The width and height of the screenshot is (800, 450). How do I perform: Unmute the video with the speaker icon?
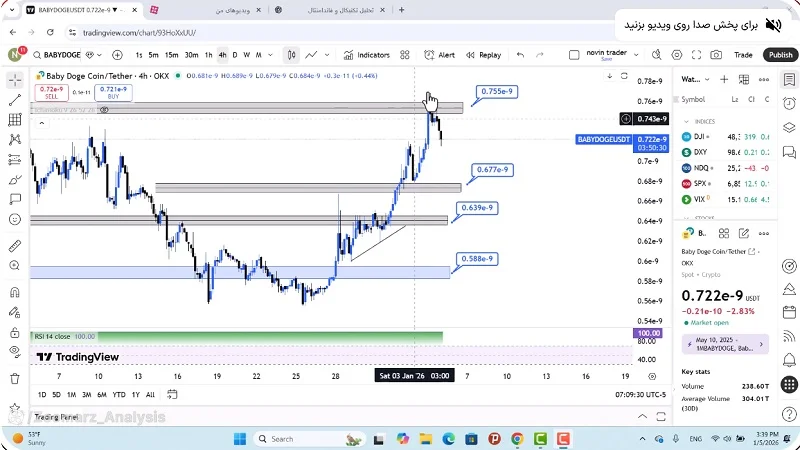[773, 24]
